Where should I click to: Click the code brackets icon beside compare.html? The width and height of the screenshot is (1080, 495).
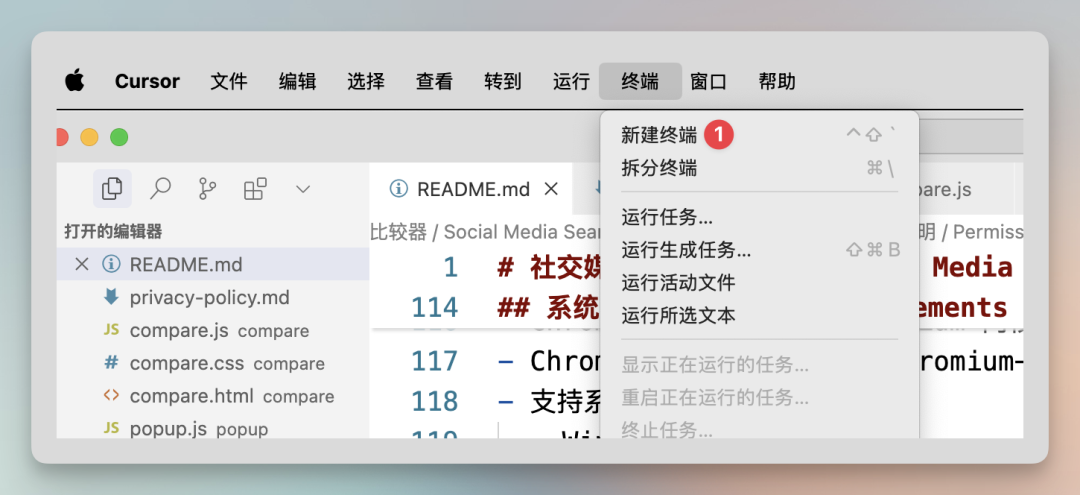click(x=111, y=396)
